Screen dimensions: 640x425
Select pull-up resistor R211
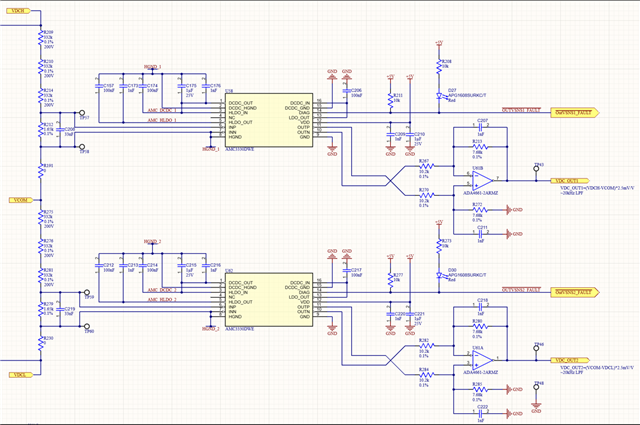391,100
